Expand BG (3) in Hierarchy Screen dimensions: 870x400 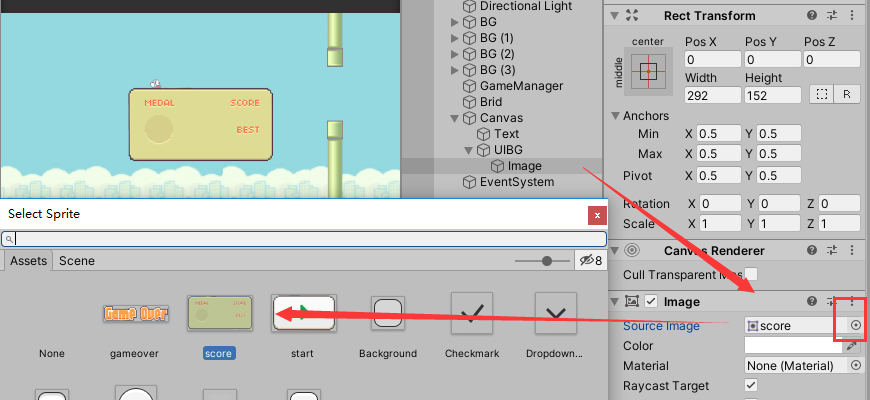(455, 70)
